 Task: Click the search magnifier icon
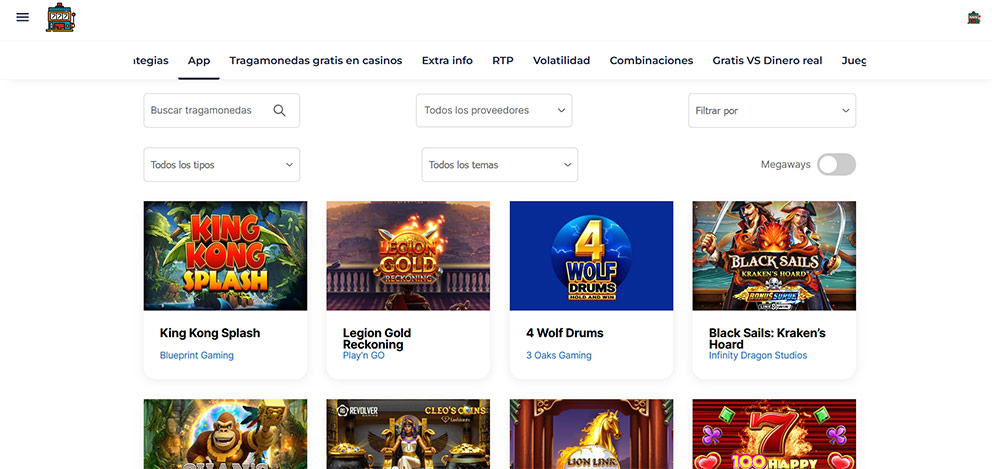pyautogui.click(x=279, y=110)
